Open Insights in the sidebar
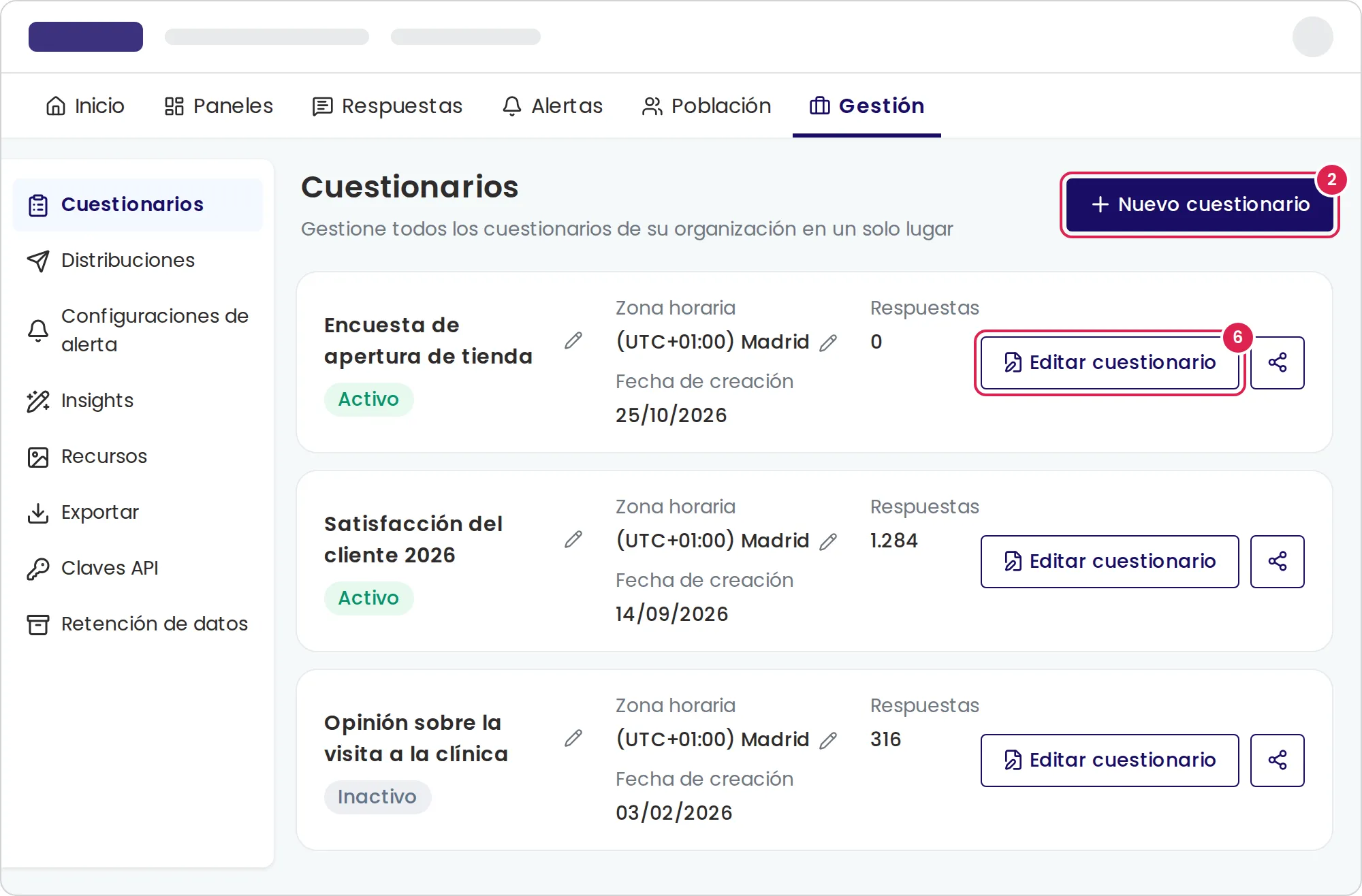Screen dimensions: 1362x896 138,400
